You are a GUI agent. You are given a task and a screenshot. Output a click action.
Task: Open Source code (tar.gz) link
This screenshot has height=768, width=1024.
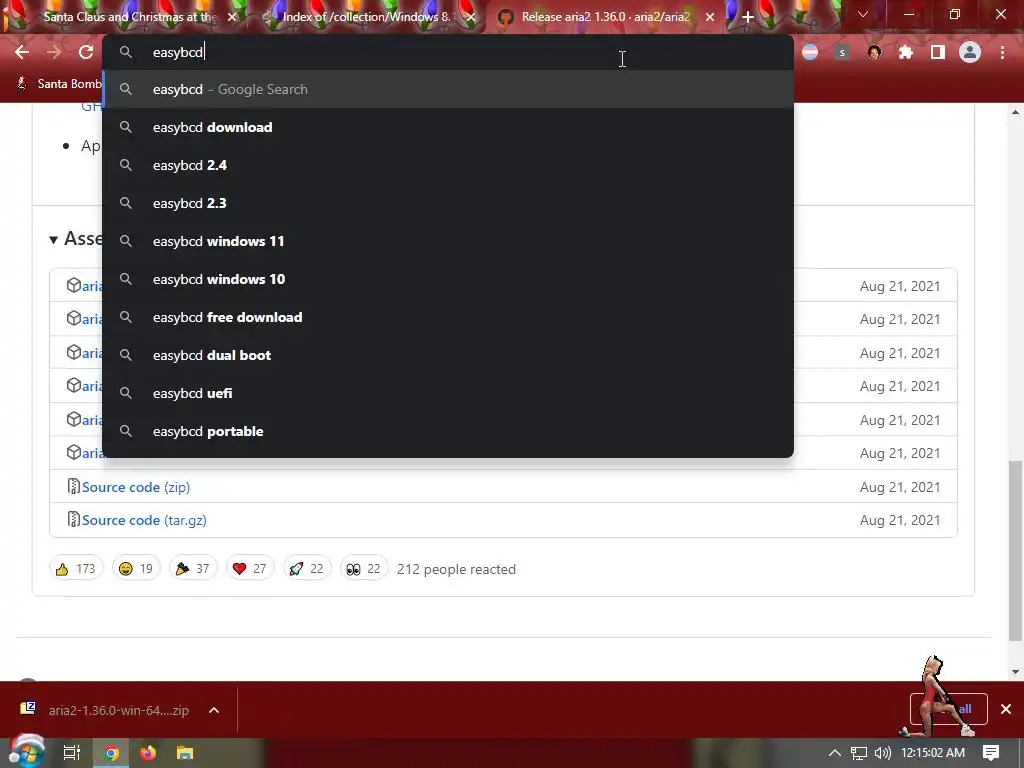[x=144, y=520]
